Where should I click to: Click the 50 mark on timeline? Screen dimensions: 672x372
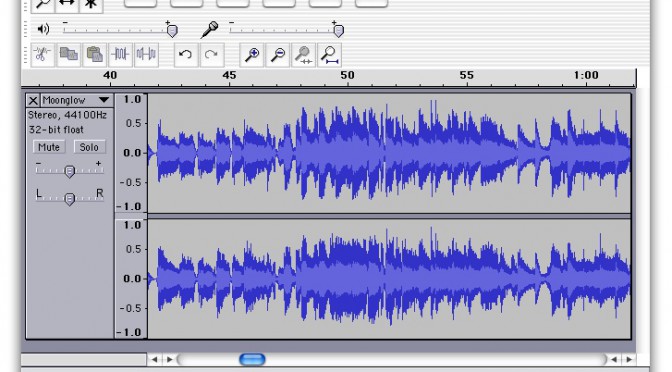click(x=348, y=75)
